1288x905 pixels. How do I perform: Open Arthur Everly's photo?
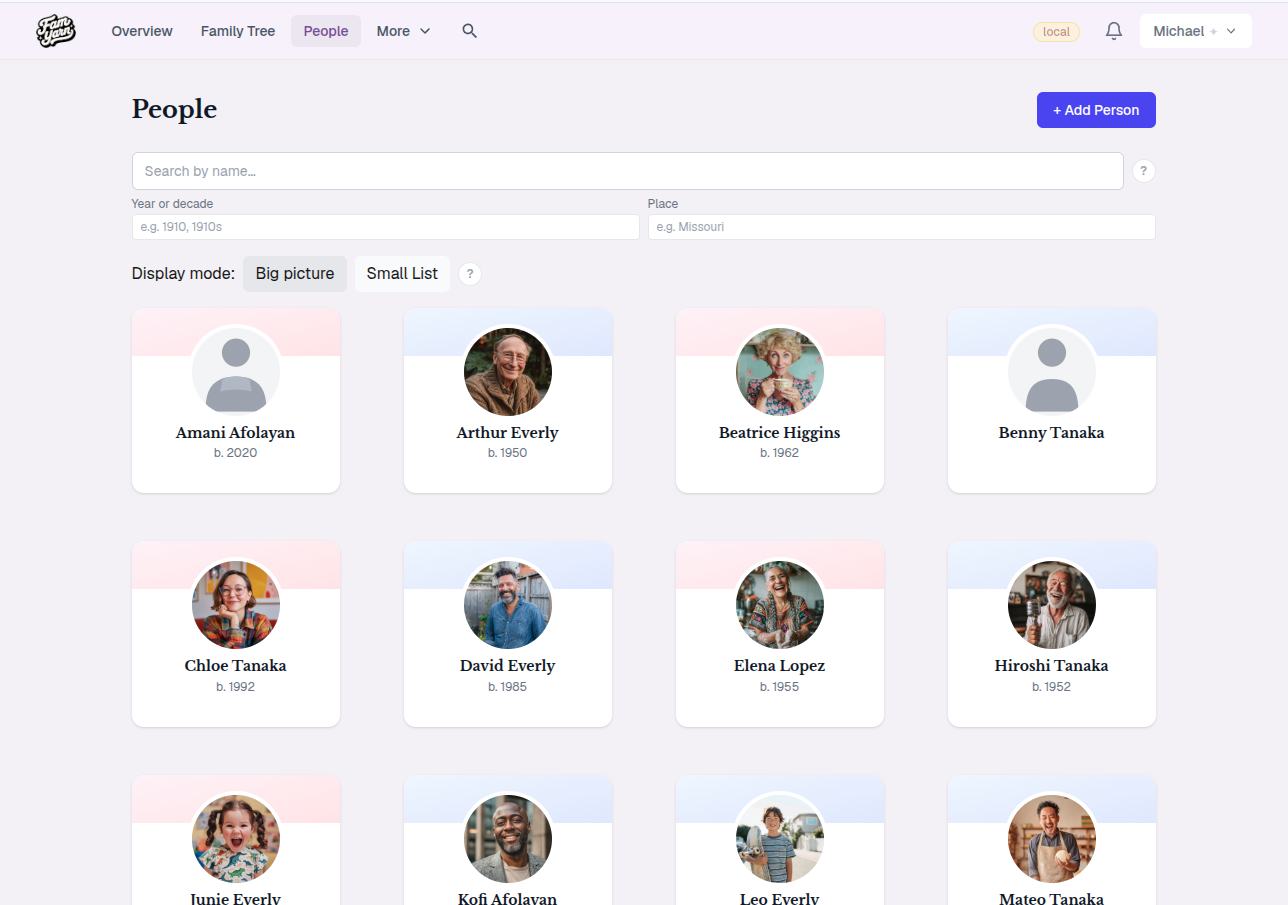[x=508, y=370]
